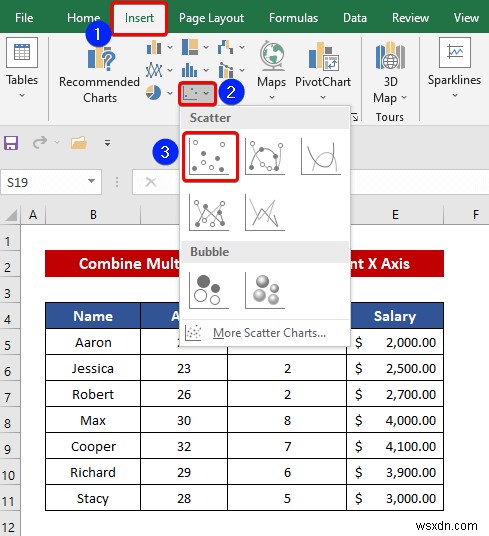Open the charts group dialog launcher
This screenshot has height=536, width=489.
[x=355, y=117]
